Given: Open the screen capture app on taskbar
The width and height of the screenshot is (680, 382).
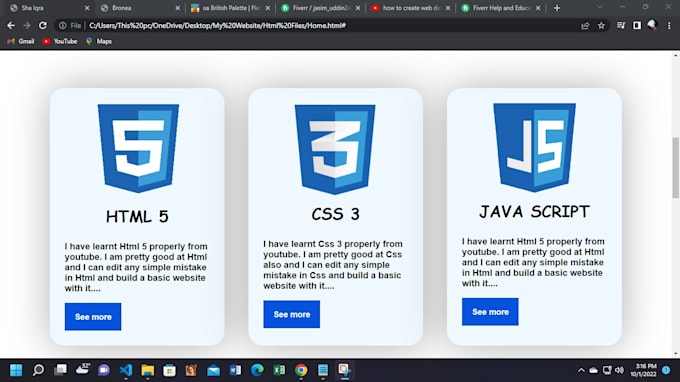Looking at the screenshot, I should (345, 370).
